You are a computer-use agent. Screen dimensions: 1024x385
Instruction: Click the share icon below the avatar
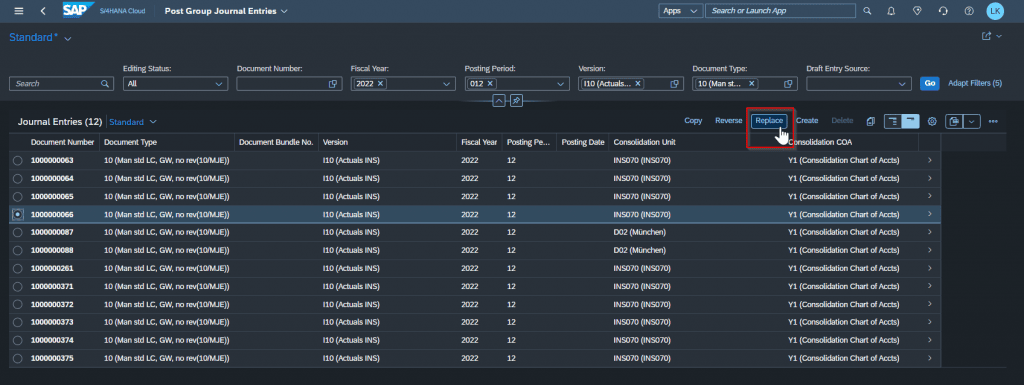(987, 36)
